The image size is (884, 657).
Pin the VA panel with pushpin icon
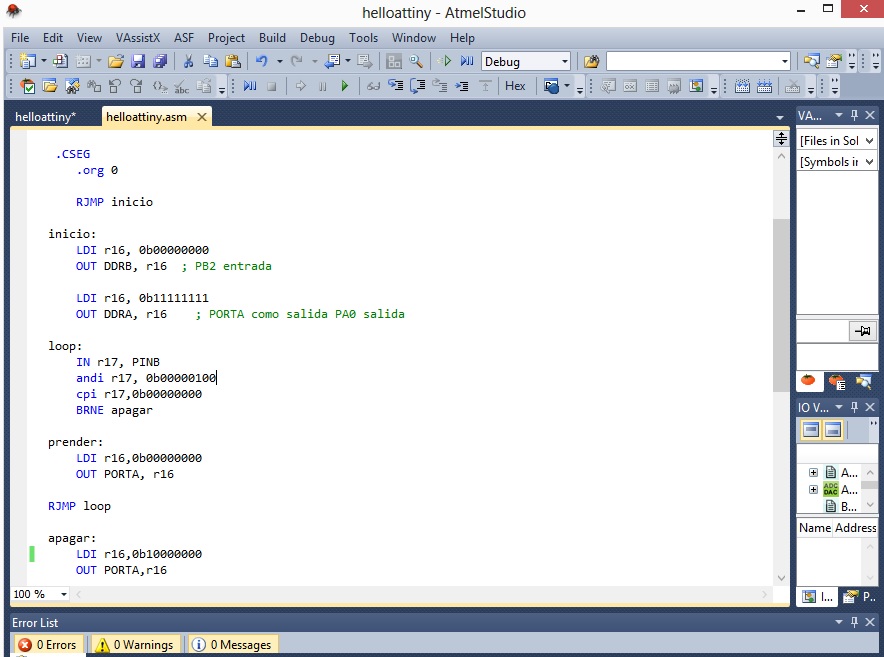click(855, 116)
